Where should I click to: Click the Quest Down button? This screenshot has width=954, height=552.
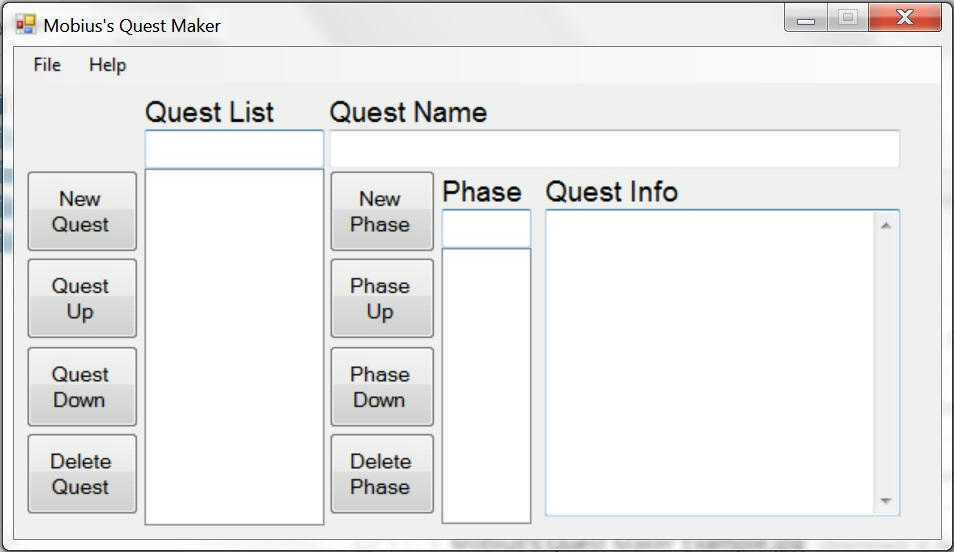pos(82,386)
